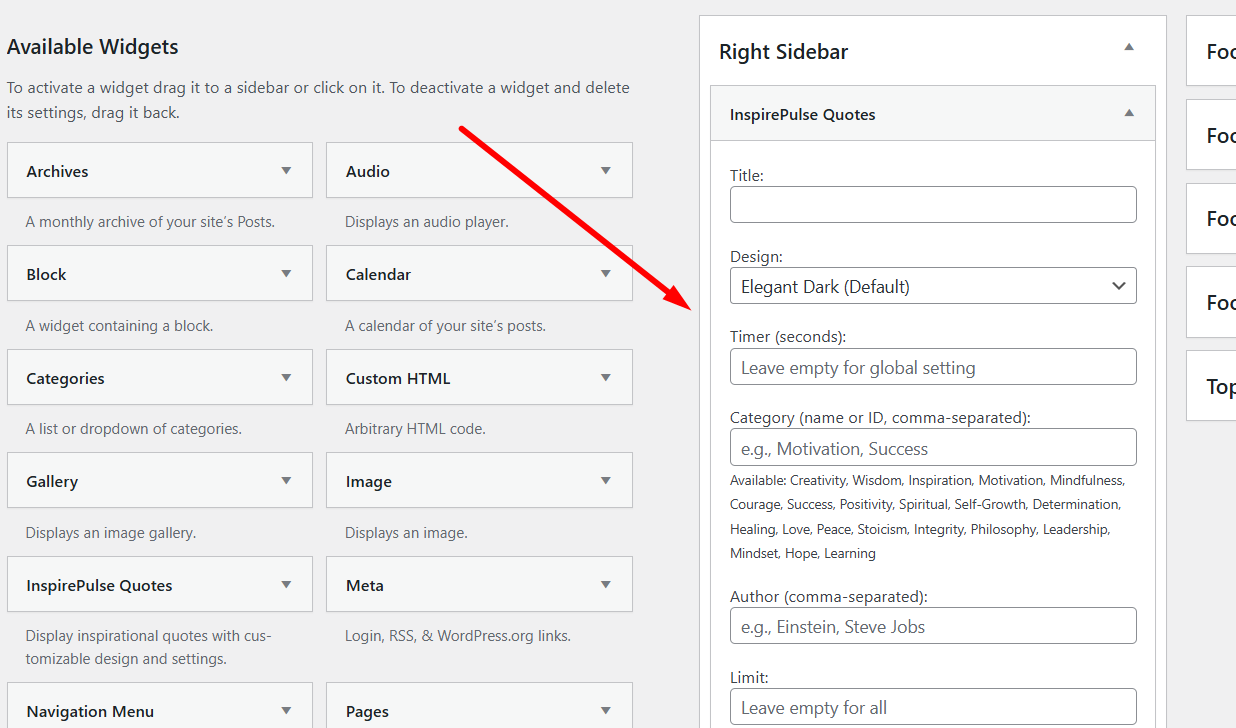Click the Author comma-separated field

932,626
